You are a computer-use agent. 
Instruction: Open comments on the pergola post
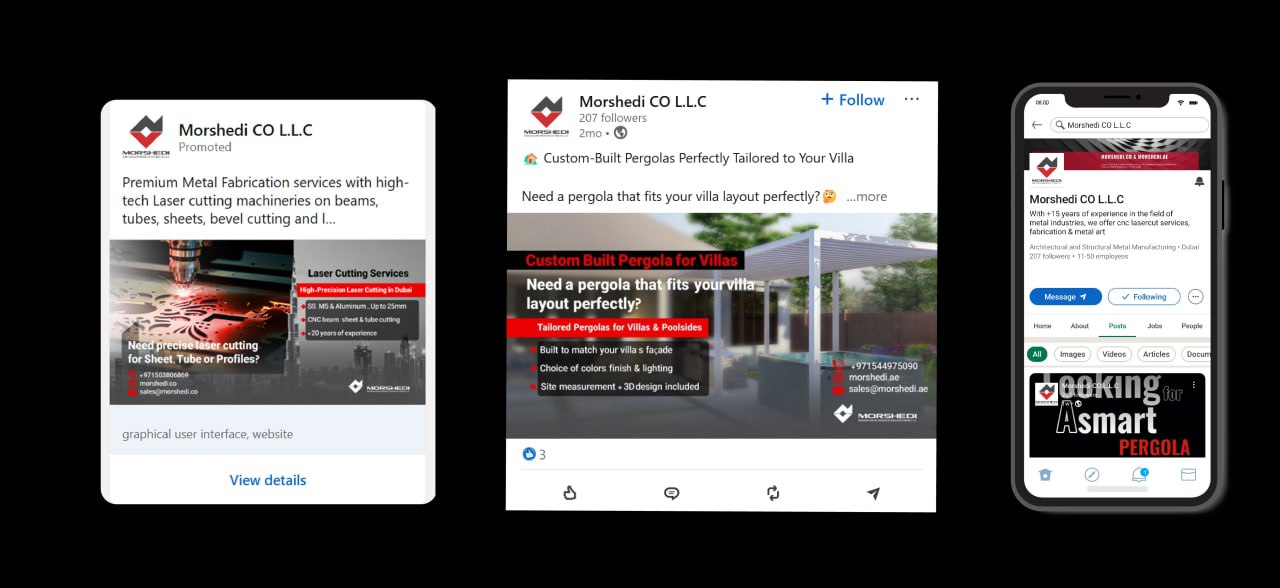click(671, 493)
